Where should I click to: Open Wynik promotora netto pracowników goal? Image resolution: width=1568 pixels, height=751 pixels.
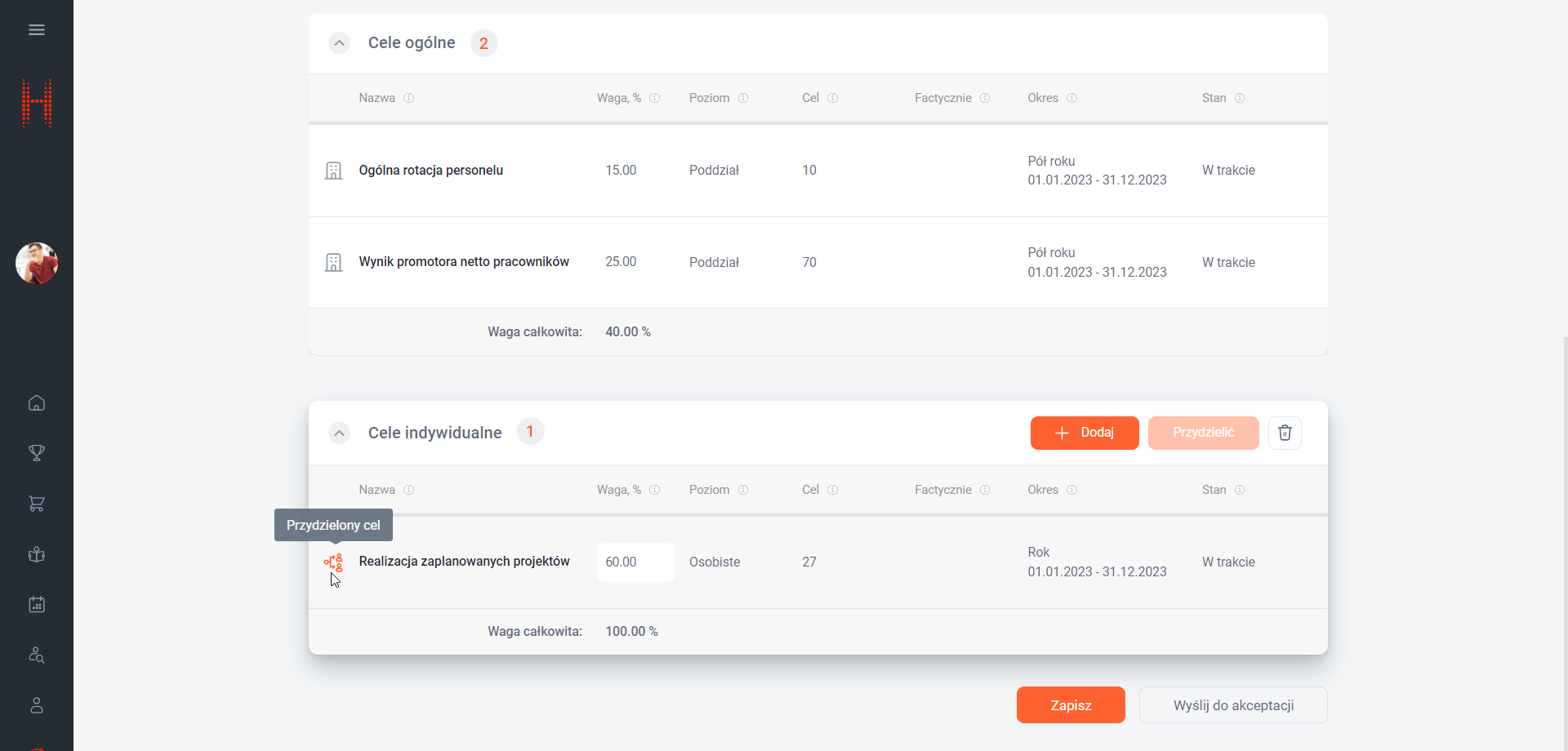tap(464, 262)
